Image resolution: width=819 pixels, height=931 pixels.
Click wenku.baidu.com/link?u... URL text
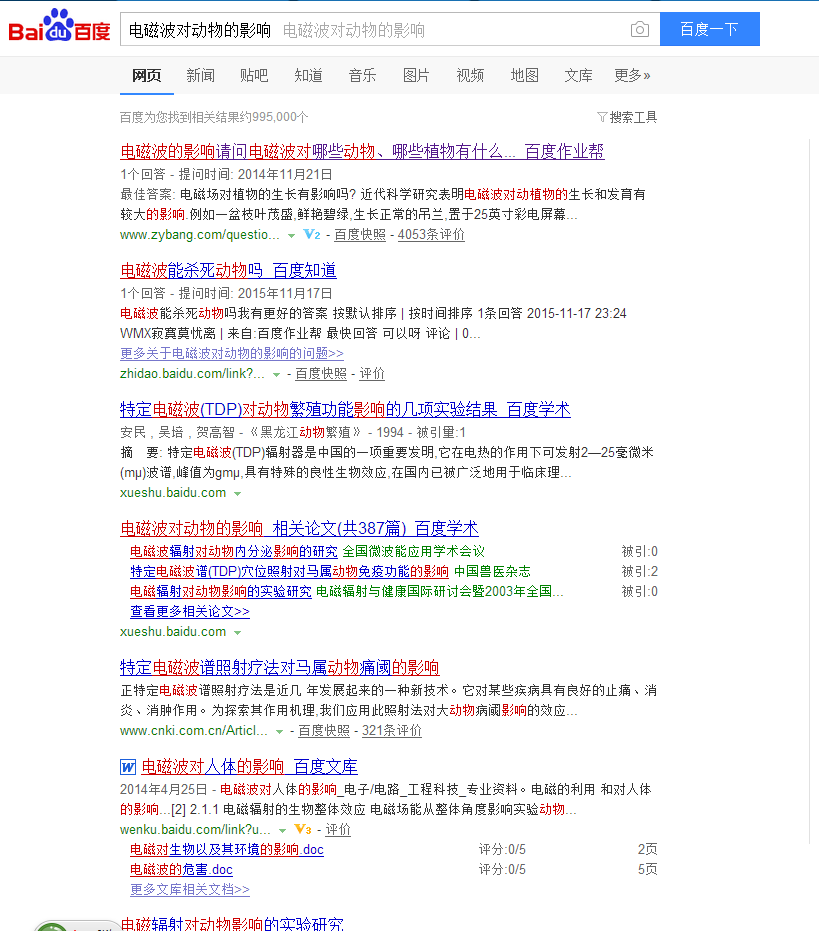click(195, 829)
